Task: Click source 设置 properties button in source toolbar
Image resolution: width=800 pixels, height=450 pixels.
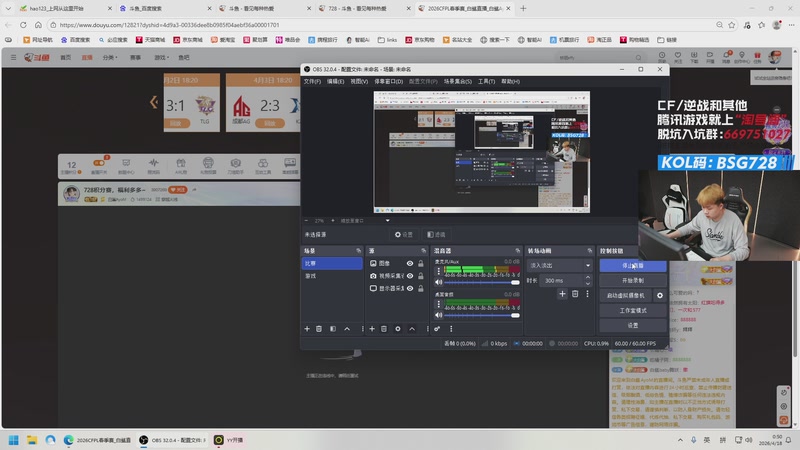Action: point(404,235)
